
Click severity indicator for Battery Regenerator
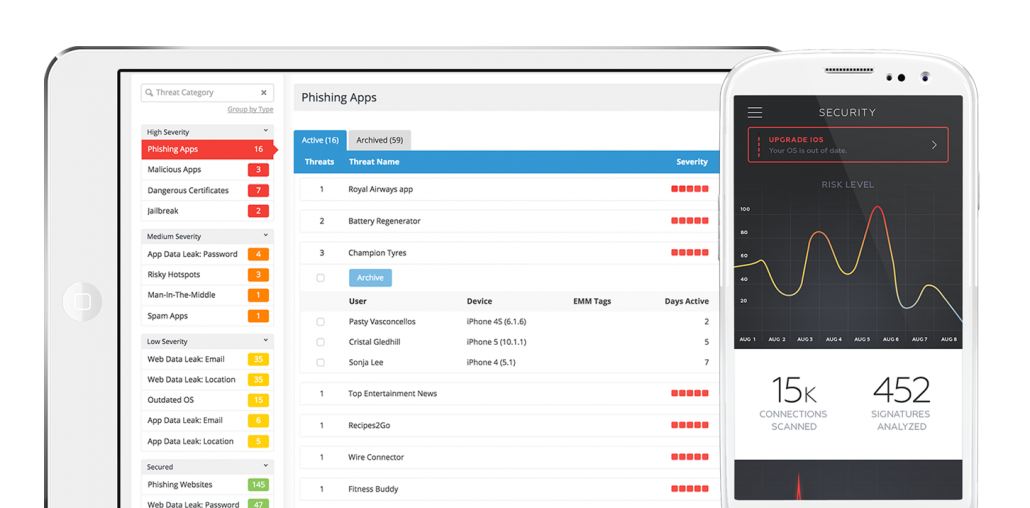690,221
